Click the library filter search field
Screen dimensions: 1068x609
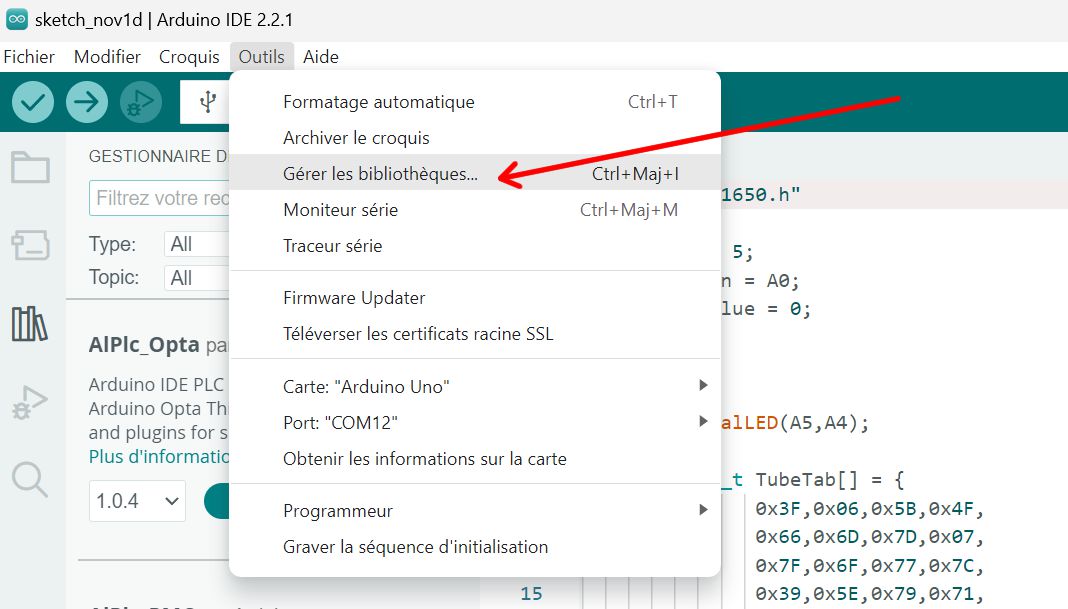coord(159,198)
